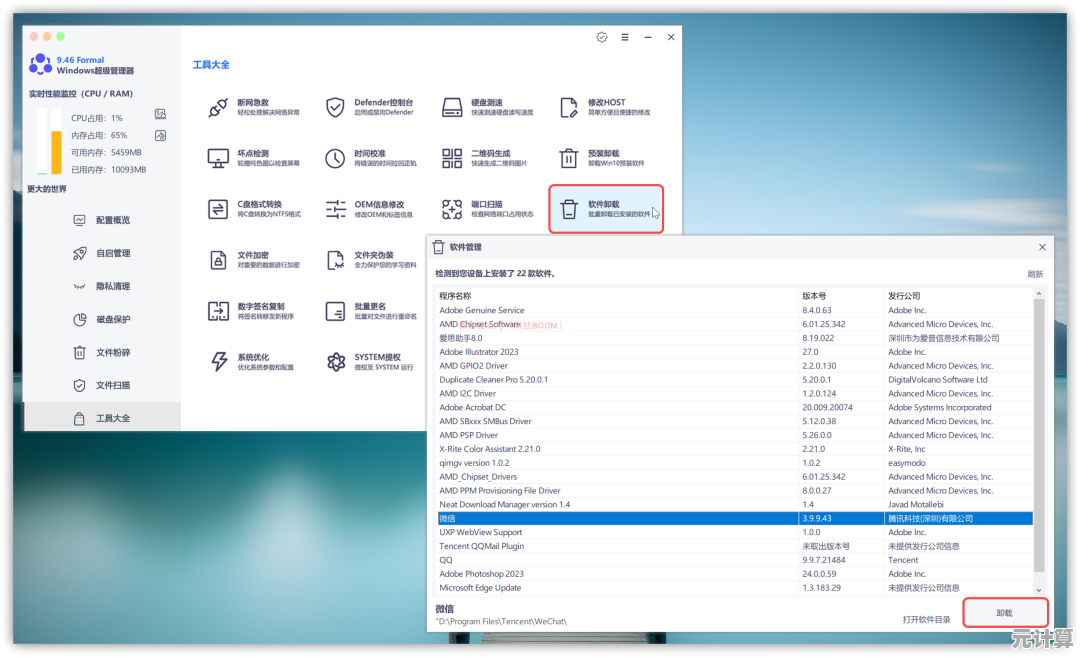The width and height of the screenshot is (1080, 657).
Task: Click the software list scrollbar down arrow
Action: (x=1039, y=590)
